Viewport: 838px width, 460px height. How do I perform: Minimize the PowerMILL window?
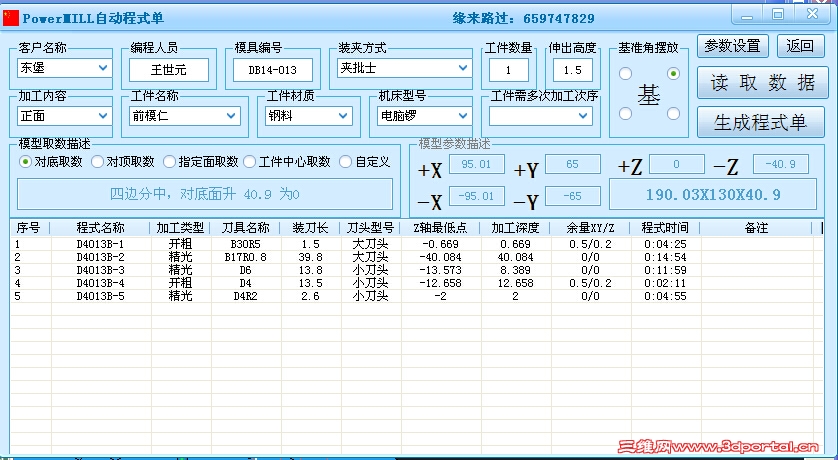(747, 15)
